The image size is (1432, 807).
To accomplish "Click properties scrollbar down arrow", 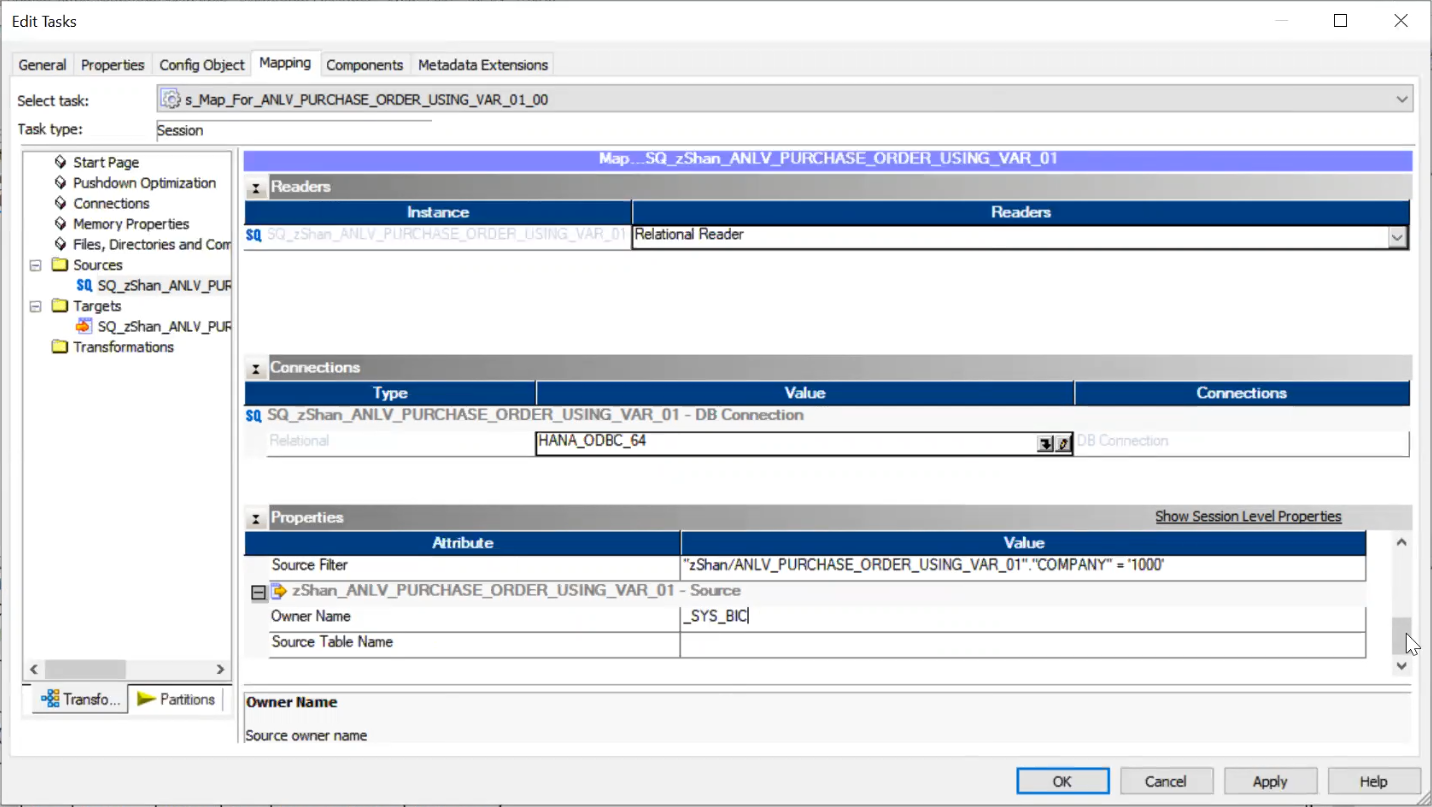I will (1402, 666).
